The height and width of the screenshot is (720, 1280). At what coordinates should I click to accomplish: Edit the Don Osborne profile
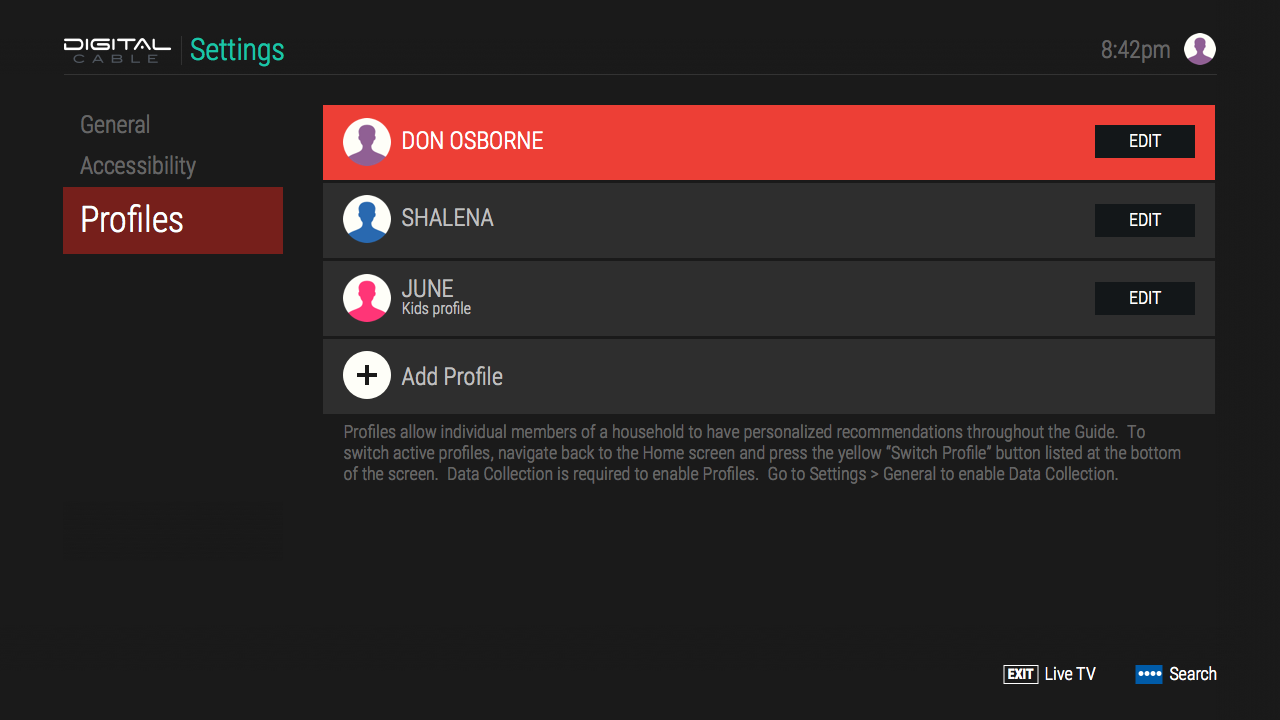pyautogui.click(x=1144, y=142)
